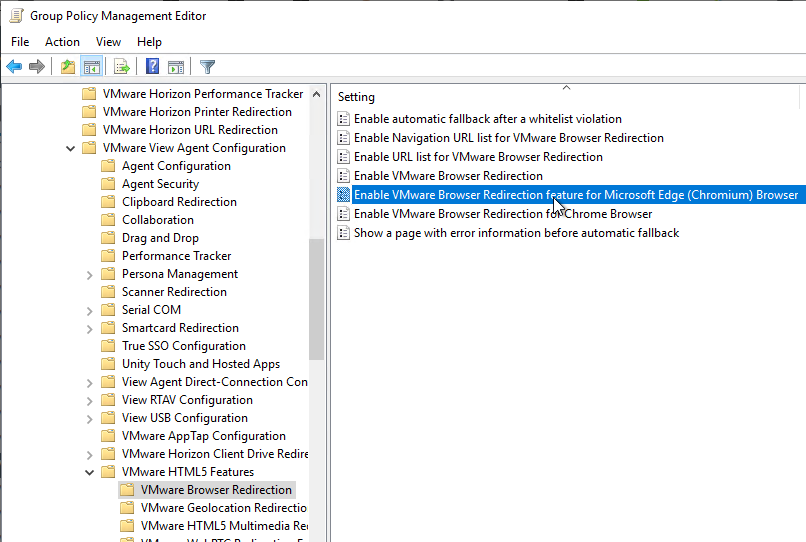Image resolution: width=806 pixels, height=542 pixels.
Task: Collapse the VMware HTML5 Features node
Action: pos(89,473)
